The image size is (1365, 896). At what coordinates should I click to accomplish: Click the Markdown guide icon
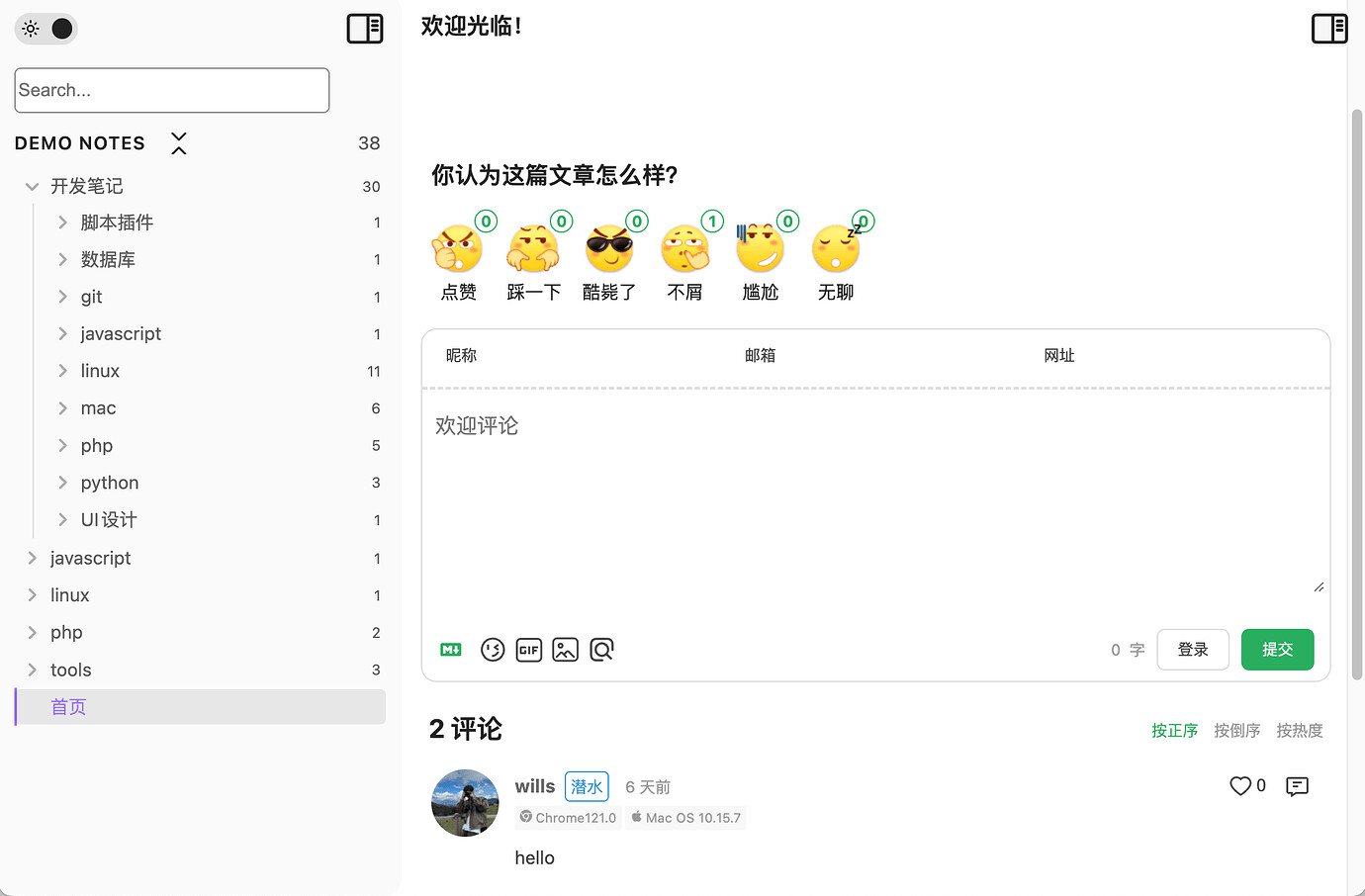451,650
